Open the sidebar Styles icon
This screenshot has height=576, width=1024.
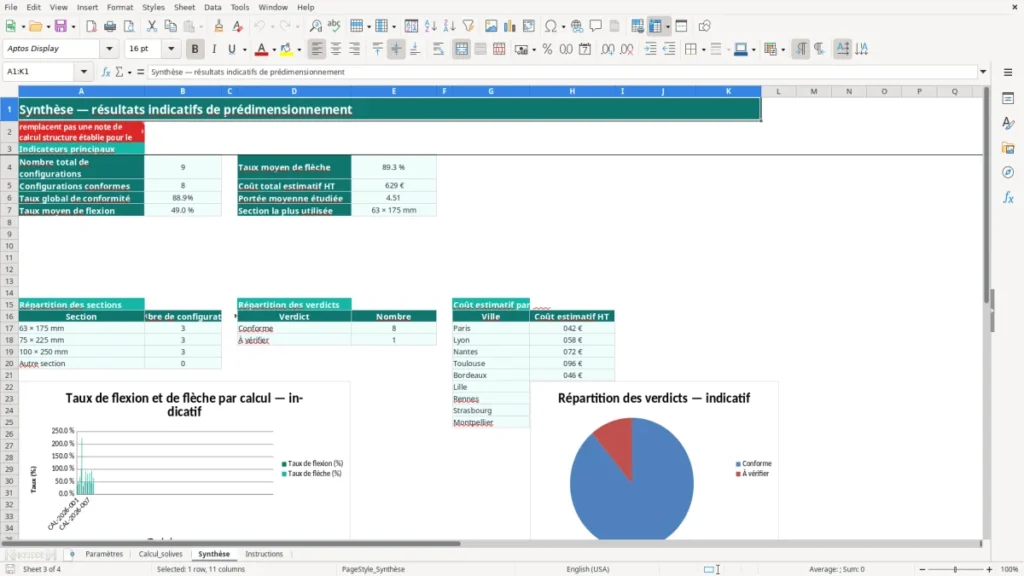click(1008, 123)
